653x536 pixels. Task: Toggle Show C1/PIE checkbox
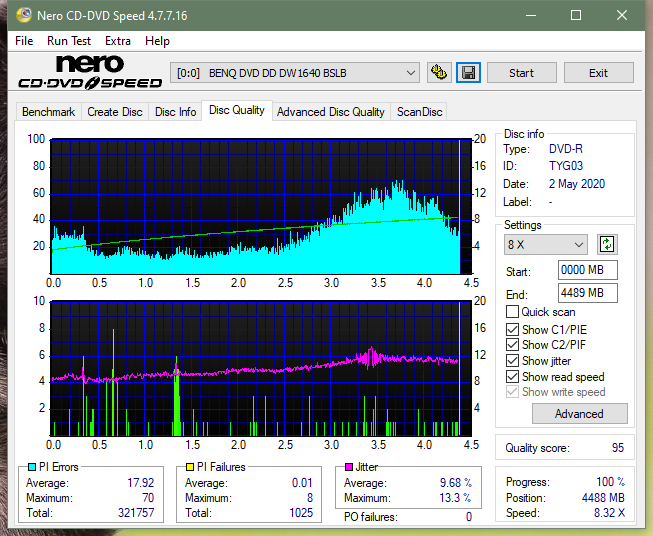coord(512,329)
